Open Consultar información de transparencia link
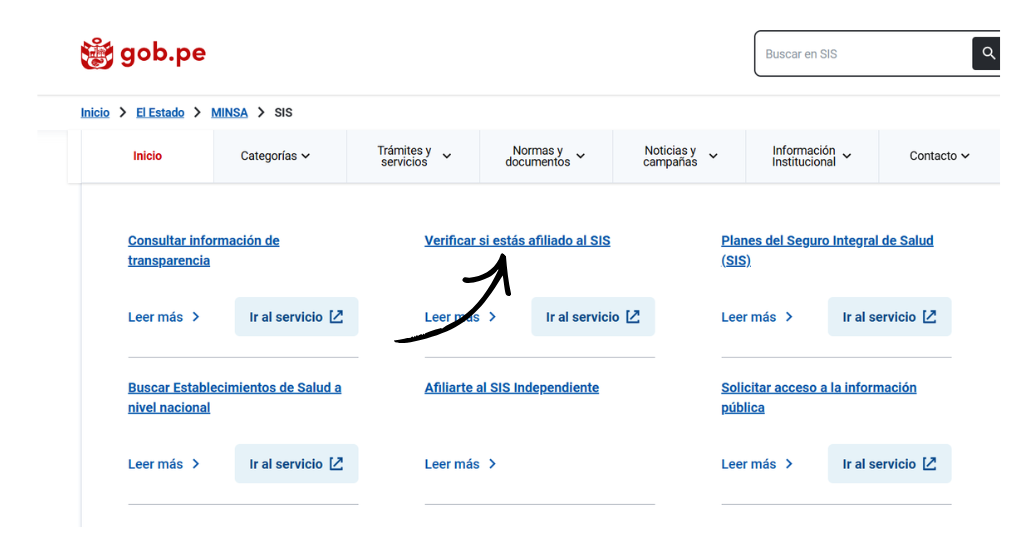This screenshot has height=536, width=1024. (x=203, y=251)
